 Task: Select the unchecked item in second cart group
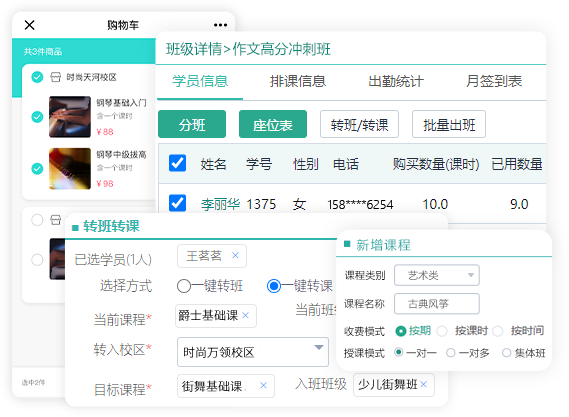(x=37, y=260)
